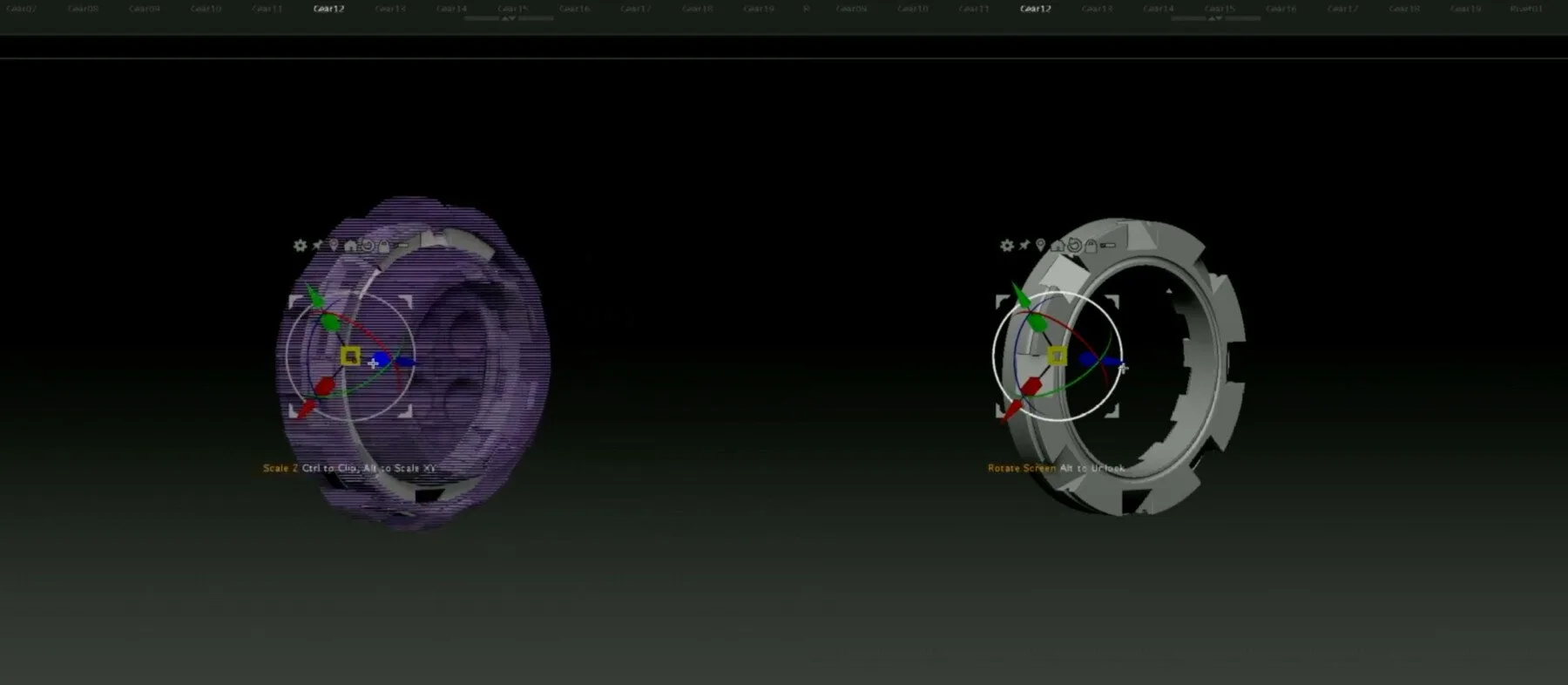Click red scale handle on right gizmo
This screenshot has height=685, width=1568.
point(1031,386)
